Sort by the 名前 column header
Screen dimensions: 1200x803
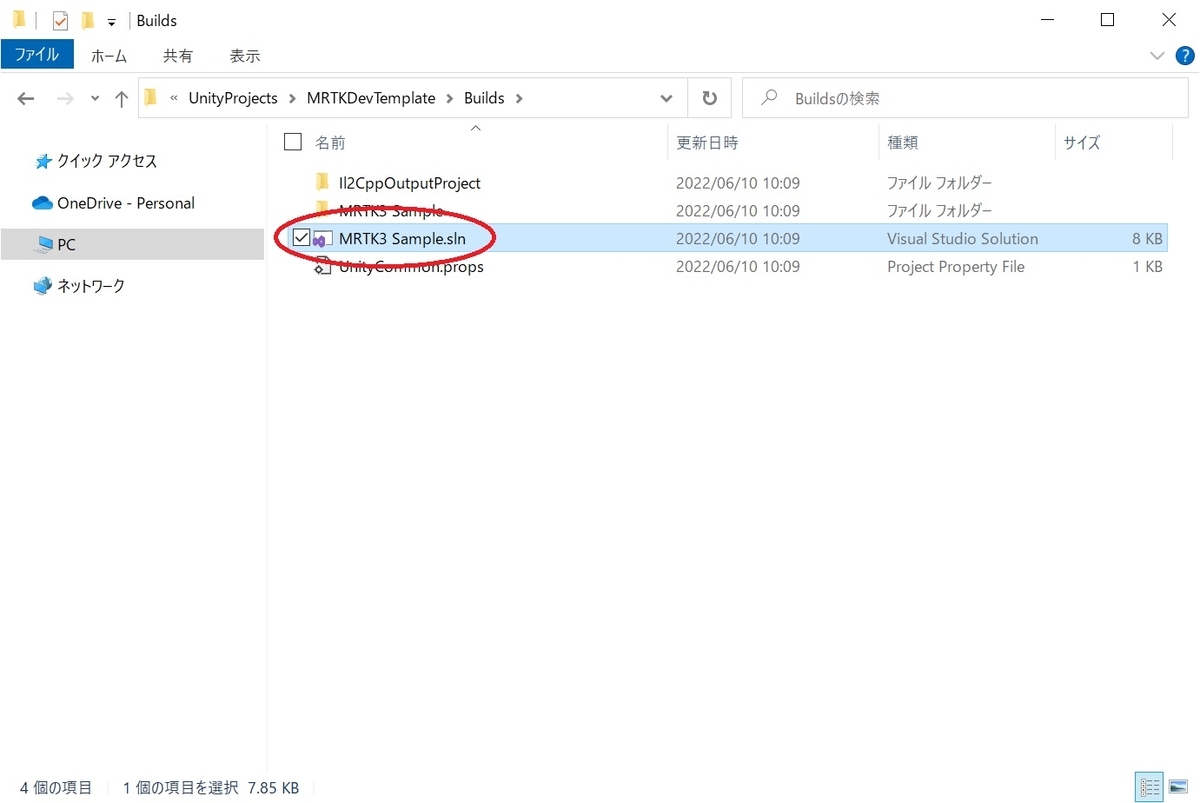[330, 143]
